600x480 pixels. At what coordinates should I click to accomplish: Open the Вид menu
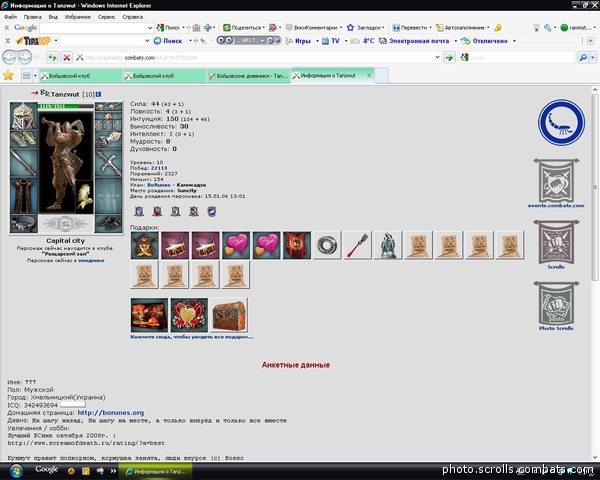pyautogui.click(x=53, y=17)
